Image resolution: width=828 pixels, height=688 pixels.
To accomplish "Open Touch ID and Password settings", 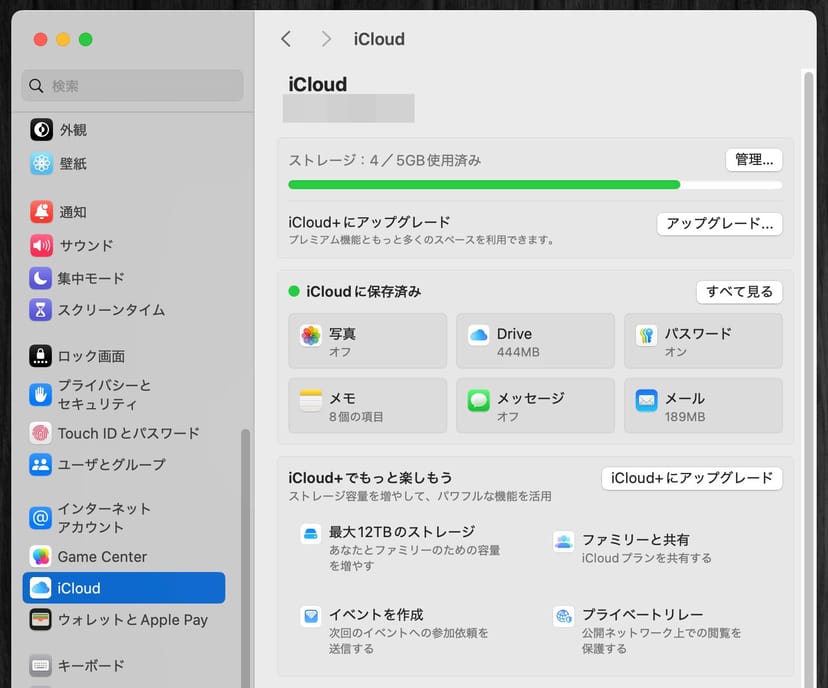I will (x=128, y=433).
